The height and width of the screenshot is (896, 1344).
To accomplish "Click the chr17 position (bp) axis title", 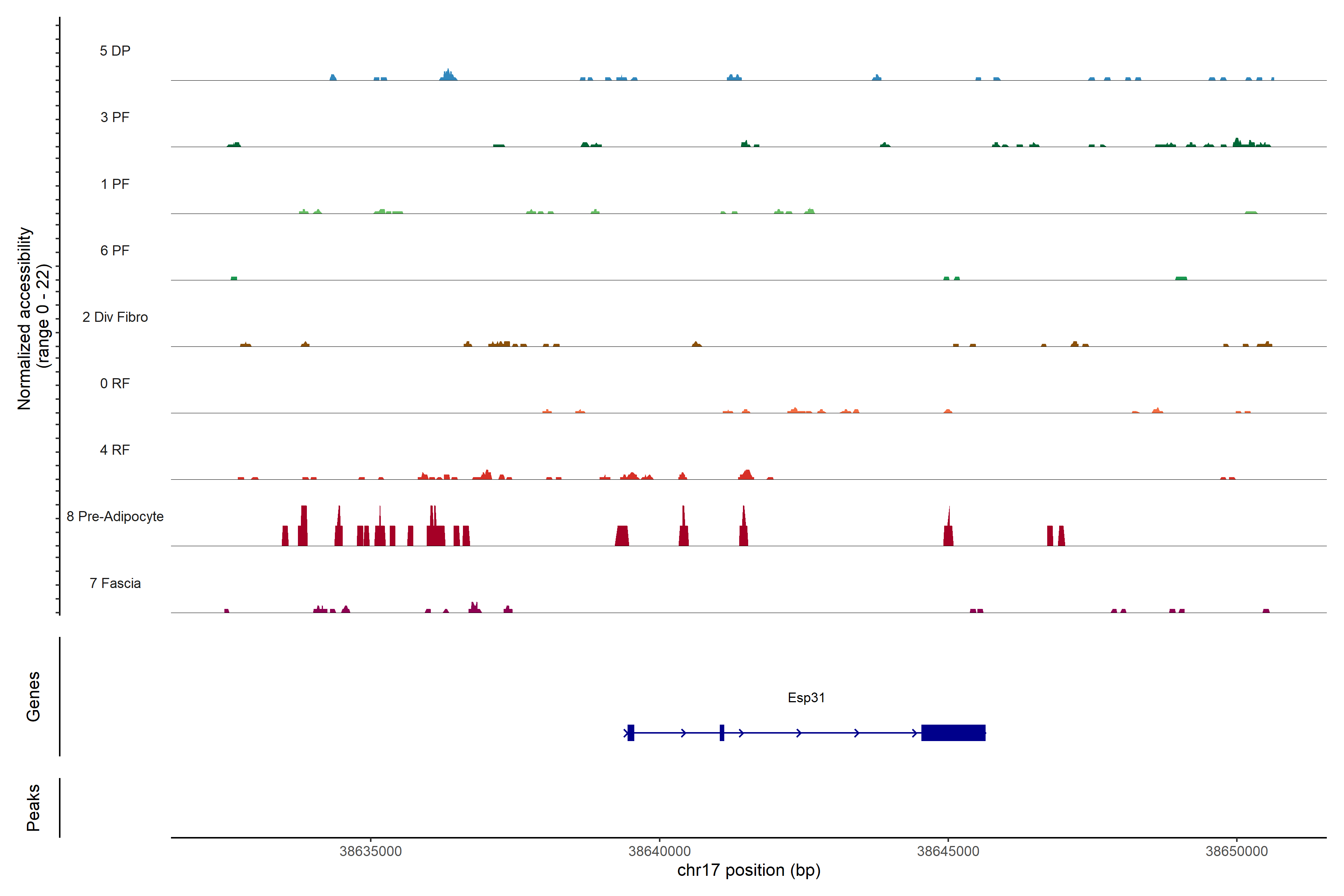I will (749, 870).
